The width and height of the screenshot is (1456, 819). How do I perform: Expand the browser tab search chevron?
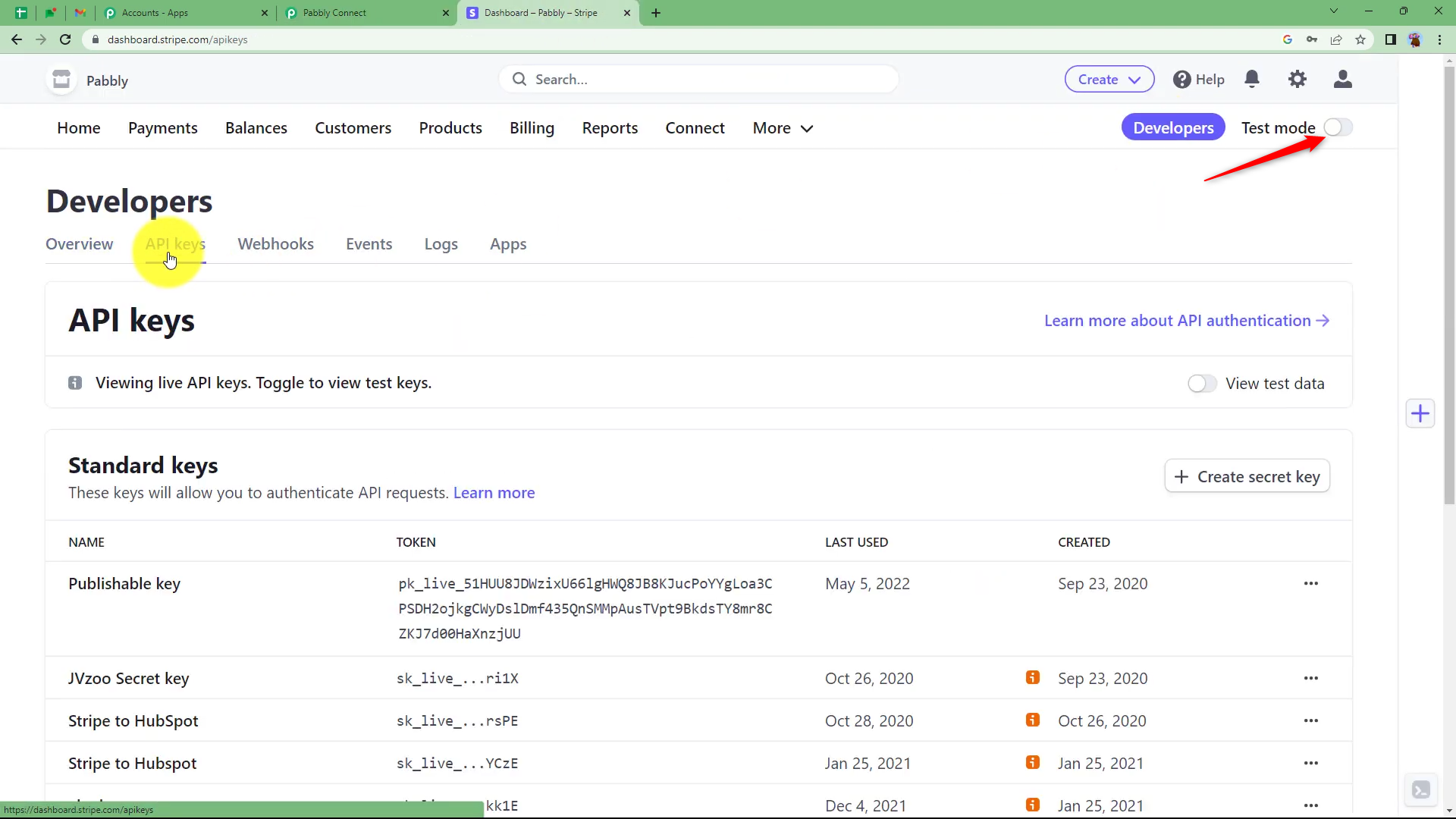(x=1333, y=11)
